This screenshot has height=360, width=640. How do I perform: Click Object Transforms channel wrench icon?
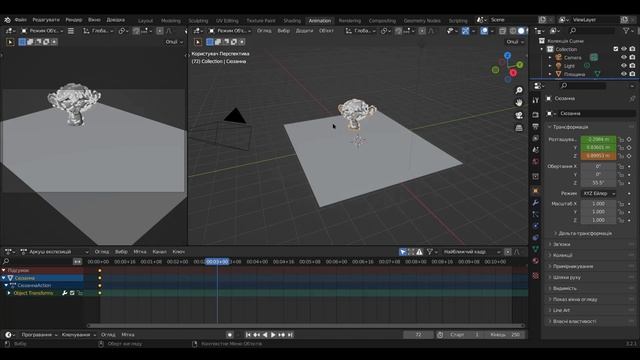coord(64,293)
